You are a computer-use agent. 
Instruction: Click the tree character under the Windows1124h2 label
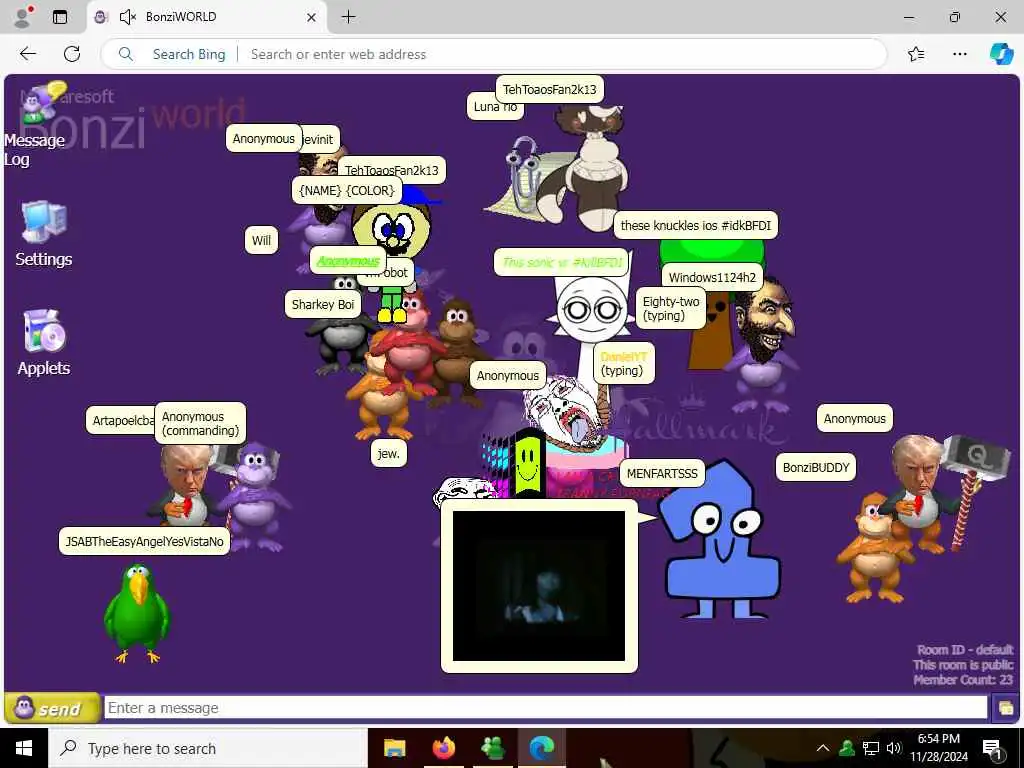711,307
